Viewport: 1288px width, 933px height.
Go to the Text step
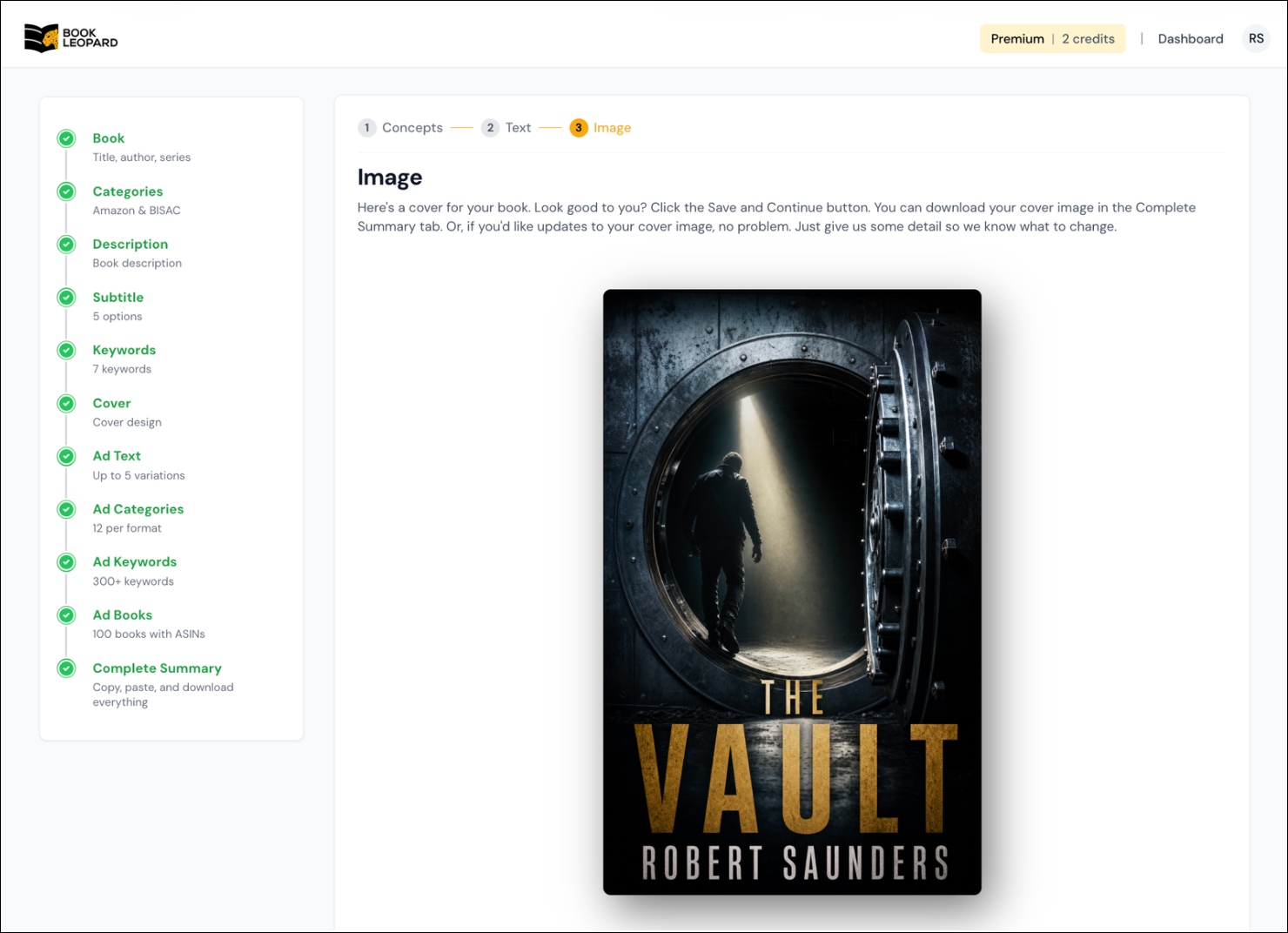tap(518, 128)
